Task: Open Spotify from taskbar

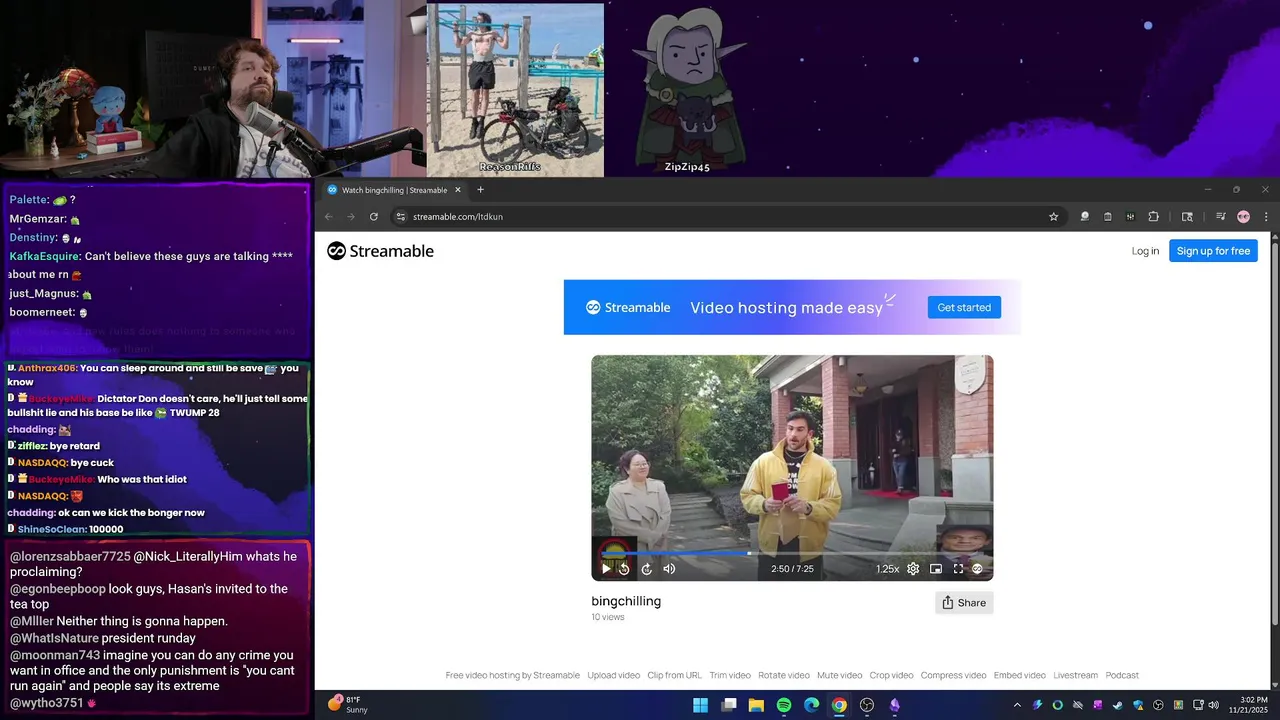Action: point(784,705)
